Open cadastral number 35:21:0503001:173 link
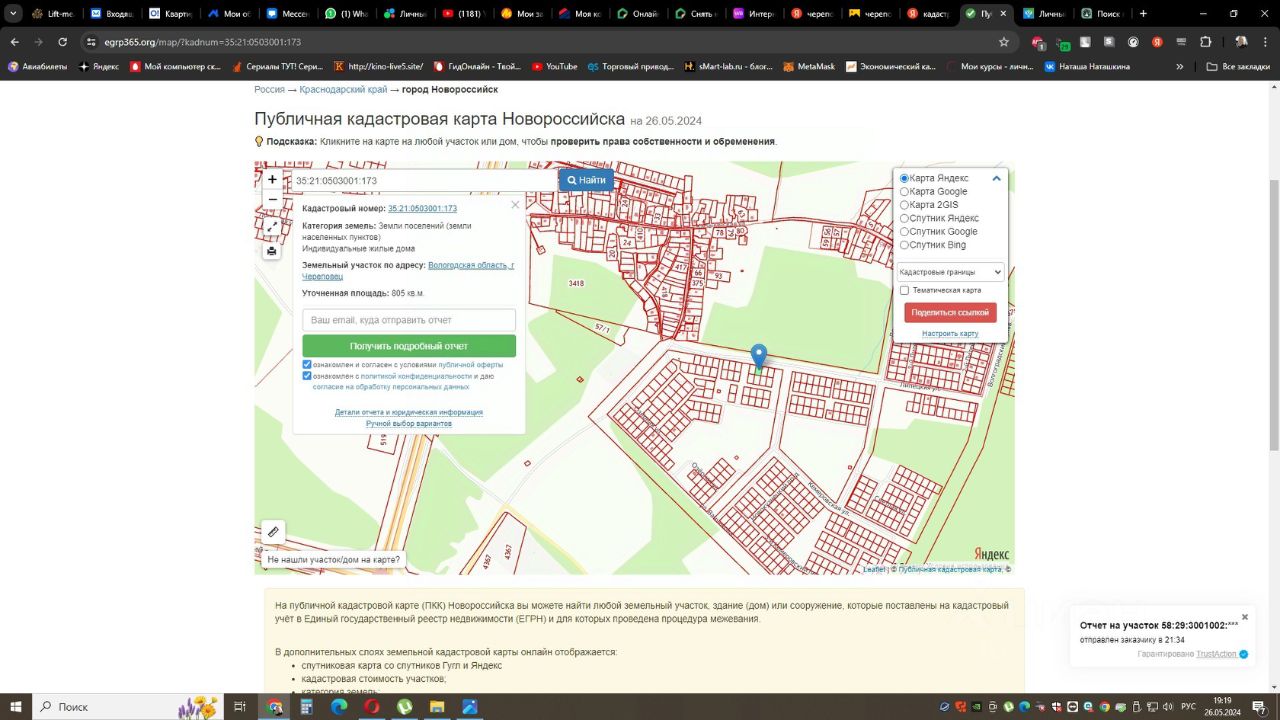This screenshot has height=720, width=1280. [x=422, y=208]
